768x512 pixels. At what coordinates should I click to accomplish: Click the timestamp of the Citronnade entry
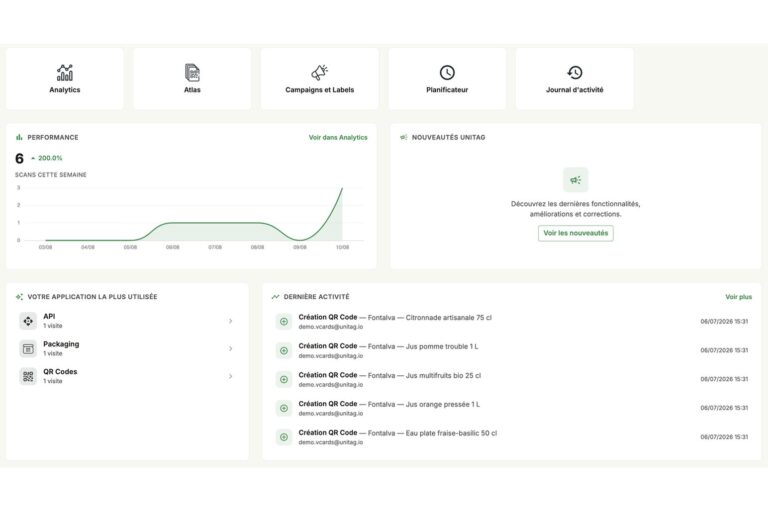(724, 321)
